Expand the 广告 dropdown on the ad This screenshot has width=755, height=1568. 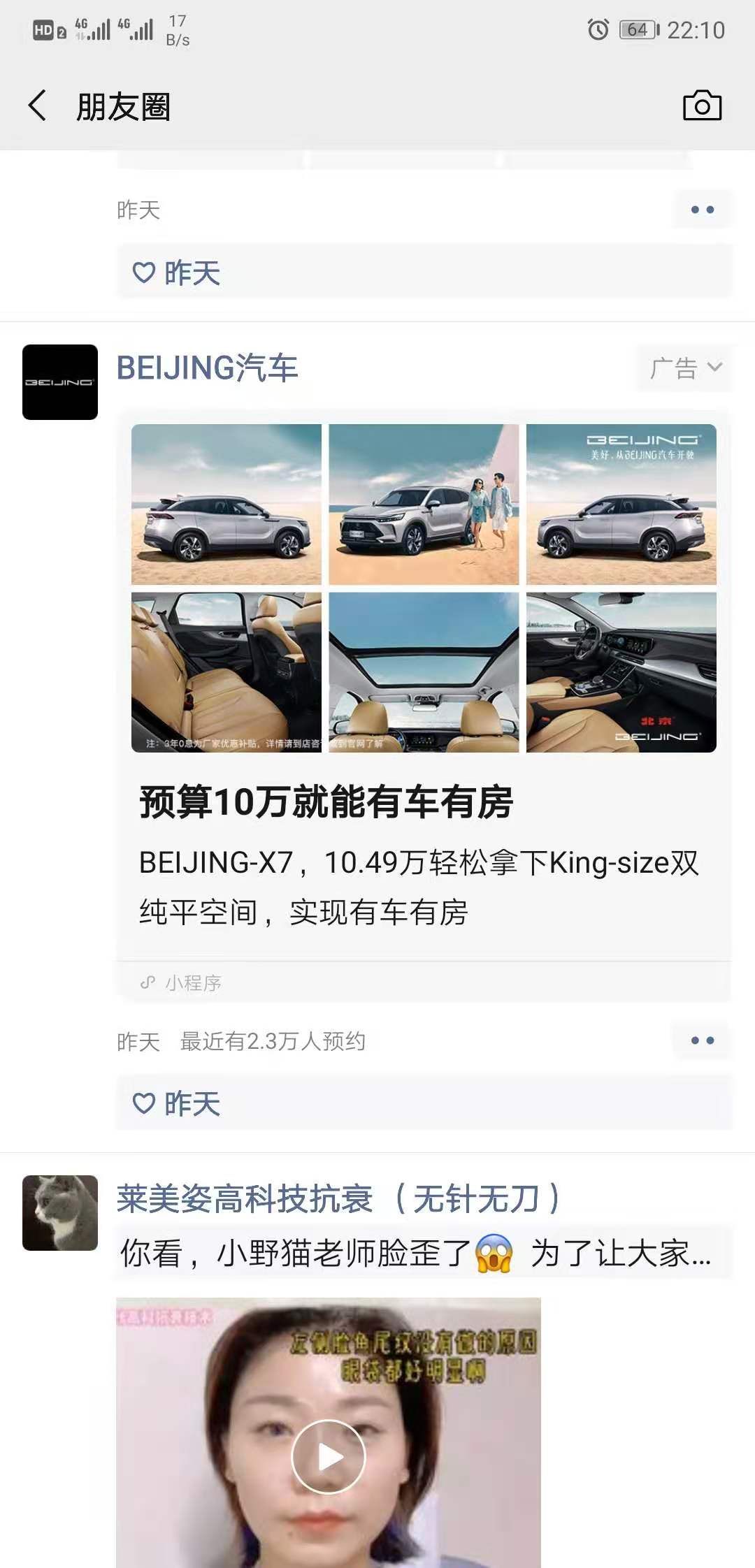pyautogui.click(x=684, y=368)
